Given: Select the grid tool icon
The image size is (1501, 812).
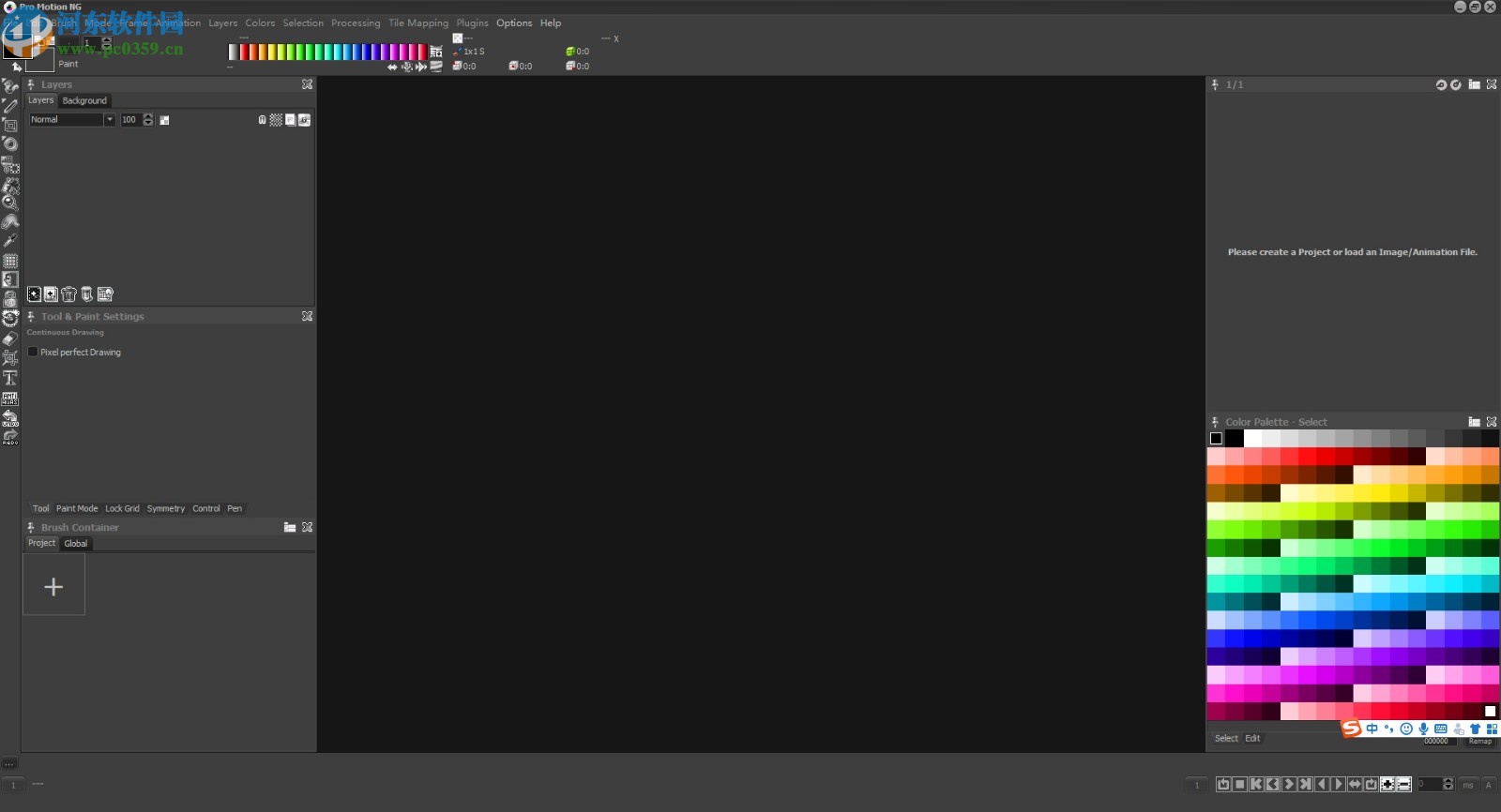Looking at the screenshot, I should click(10, 261).
